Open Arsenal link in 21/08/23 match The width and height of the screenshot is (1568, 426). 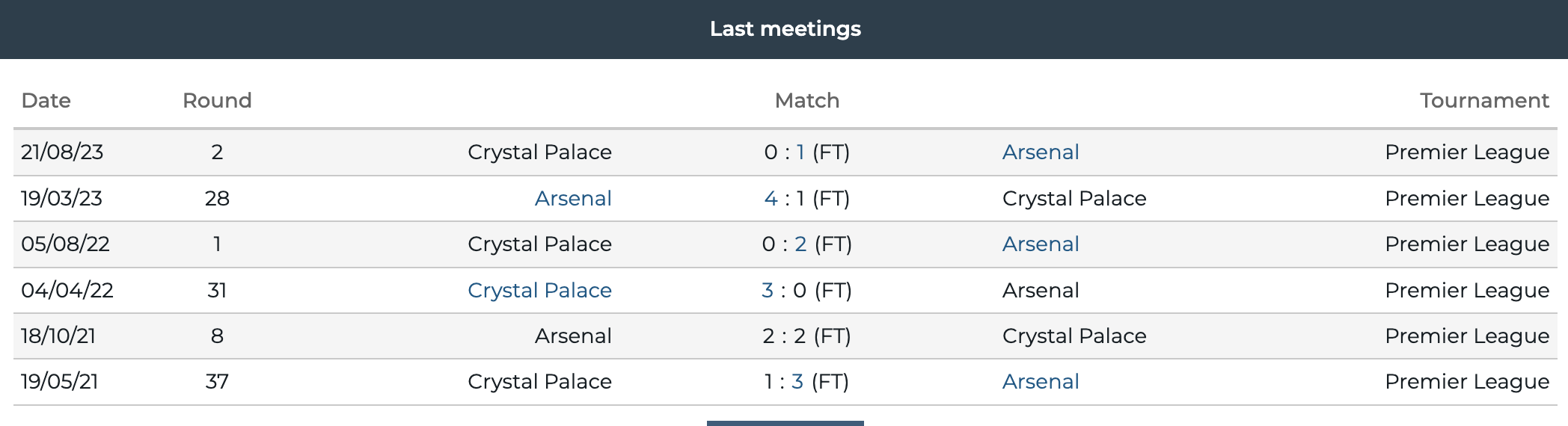1041,152
